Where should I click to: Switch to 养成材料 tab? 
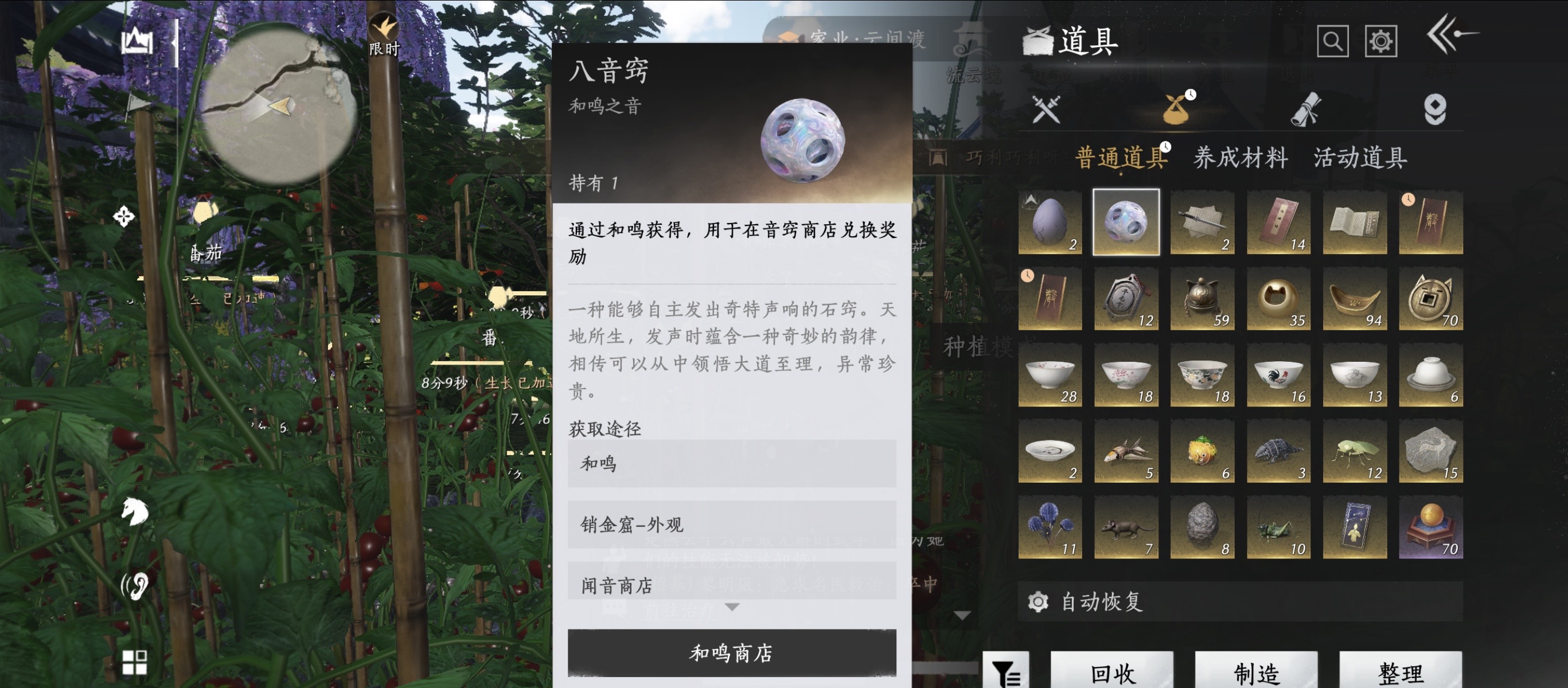(1240, 158)
